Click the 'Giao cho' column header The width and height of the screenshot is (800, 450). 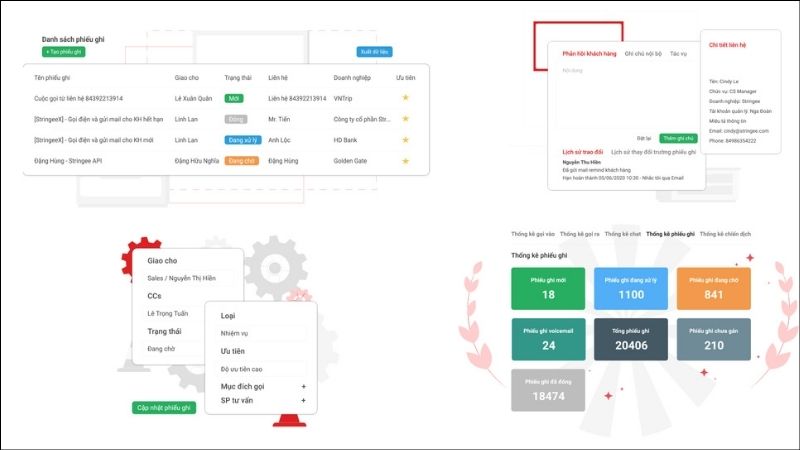click(187, 78)
